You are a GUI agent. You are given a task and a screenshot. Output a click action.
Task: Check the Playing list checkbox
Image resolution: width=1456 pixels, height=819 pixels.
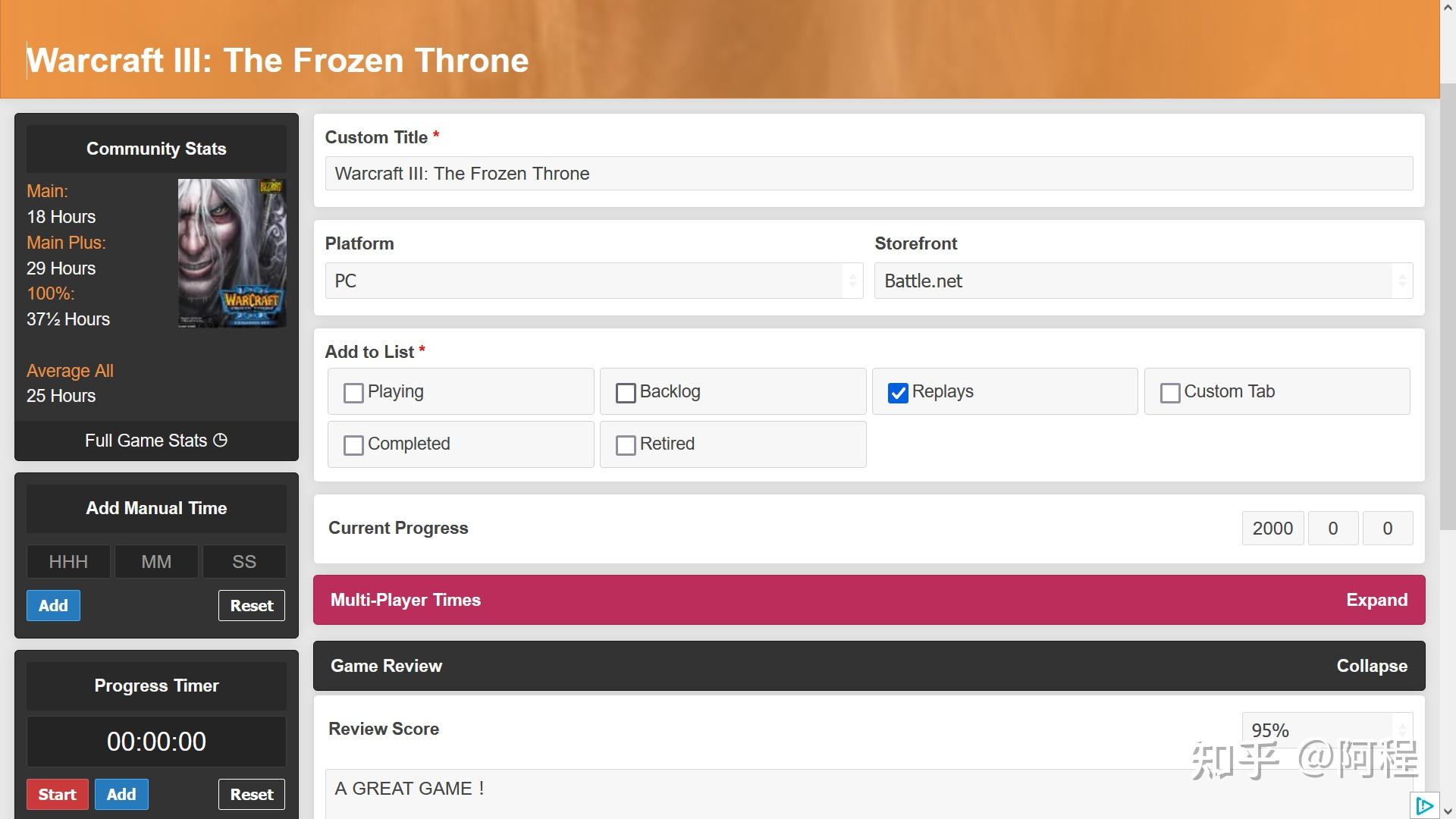coord(353,393)
